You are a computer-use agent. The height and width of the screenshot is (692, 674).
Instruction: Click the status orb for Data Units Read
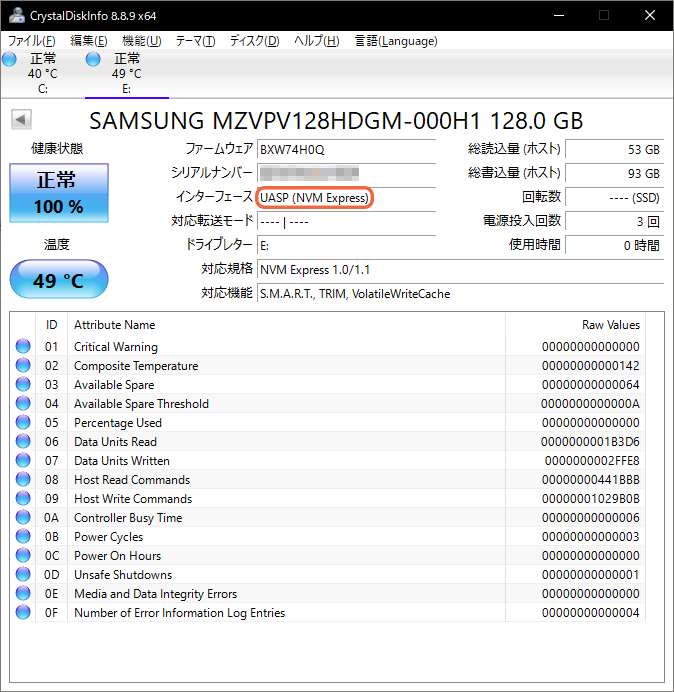pos(23,441)
